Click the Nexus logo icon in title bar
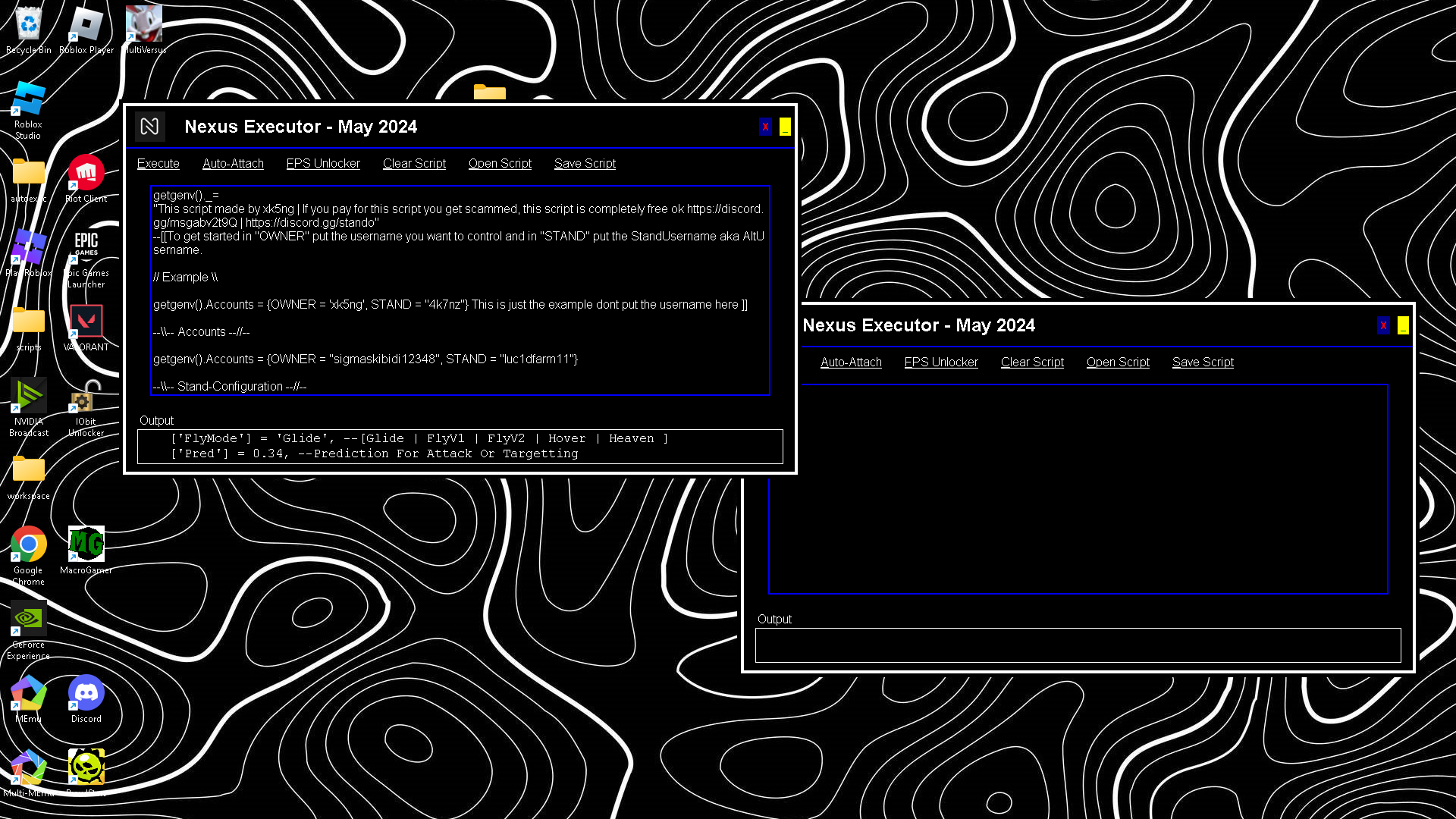 point(149,127)
